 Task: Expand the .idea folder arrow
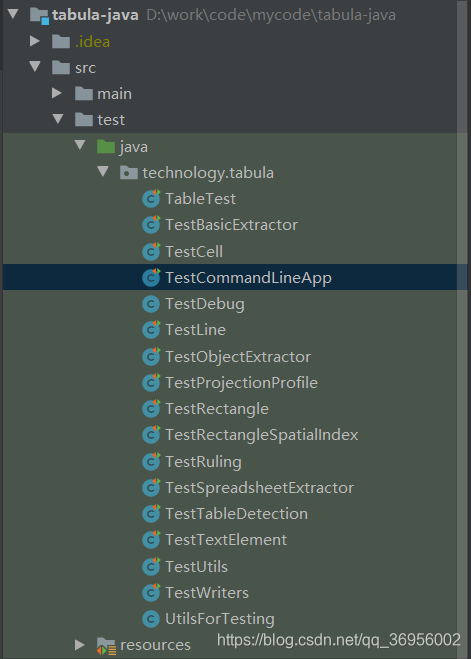(34, 41)
